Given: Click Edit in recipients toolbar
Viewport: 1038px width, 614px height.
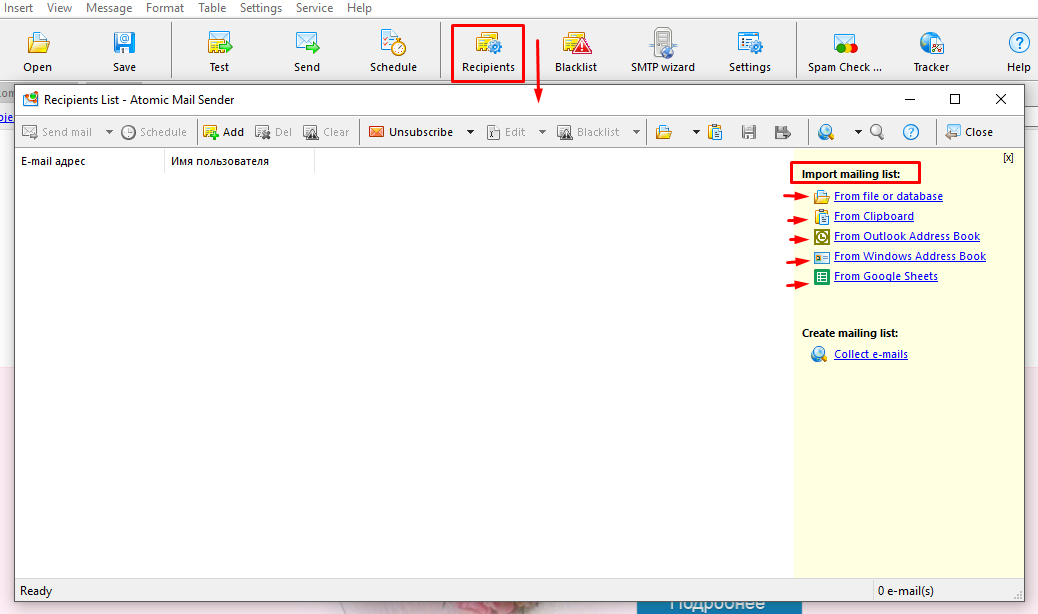Looking at the screenshot, I should (x=506, y=132).
